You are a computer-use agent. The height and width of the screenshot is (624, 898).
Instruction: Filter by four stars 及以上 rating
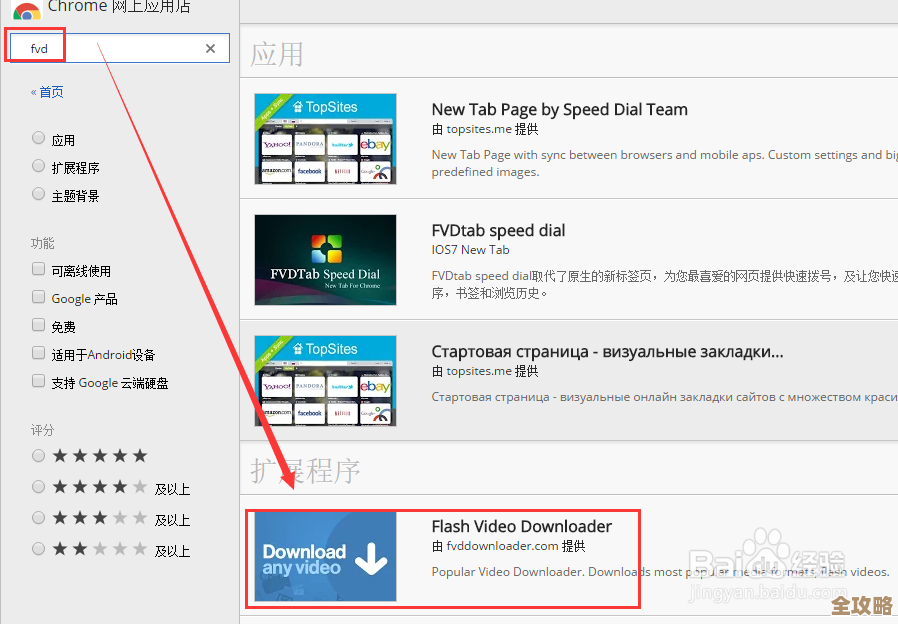pyautogui.click(x=39, y=487)
